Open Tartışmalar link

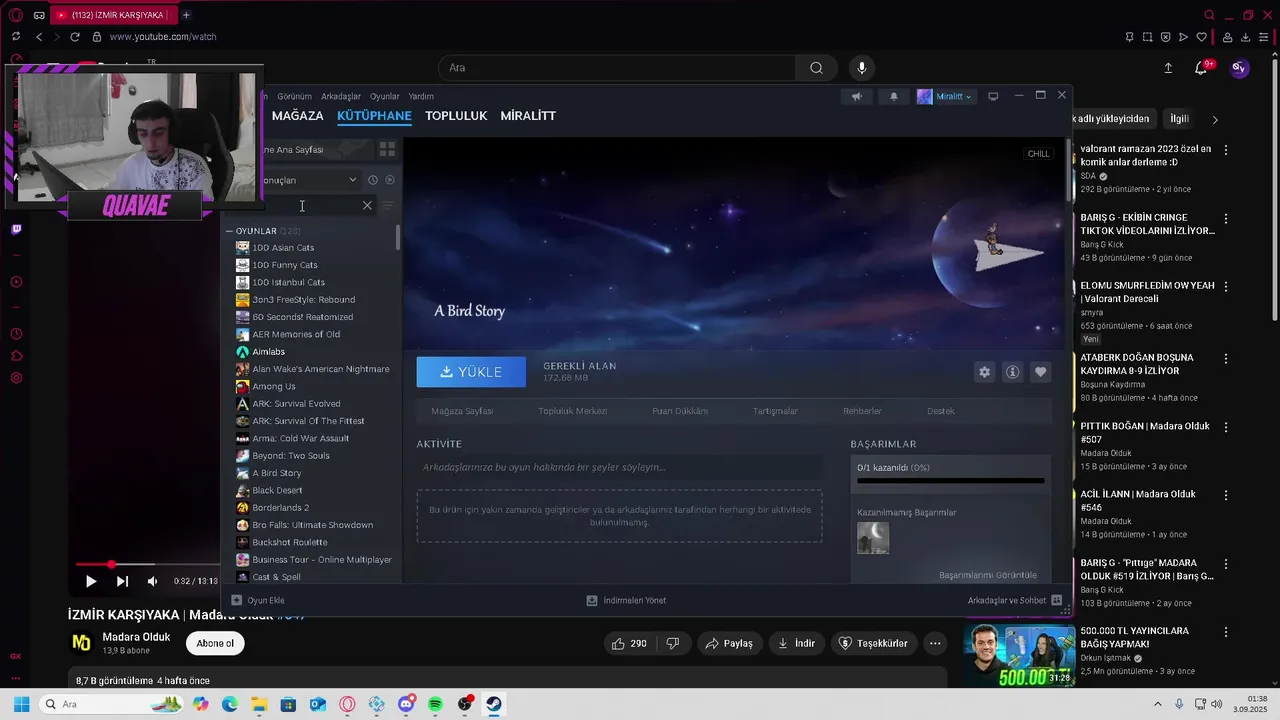tap(775, 411)
